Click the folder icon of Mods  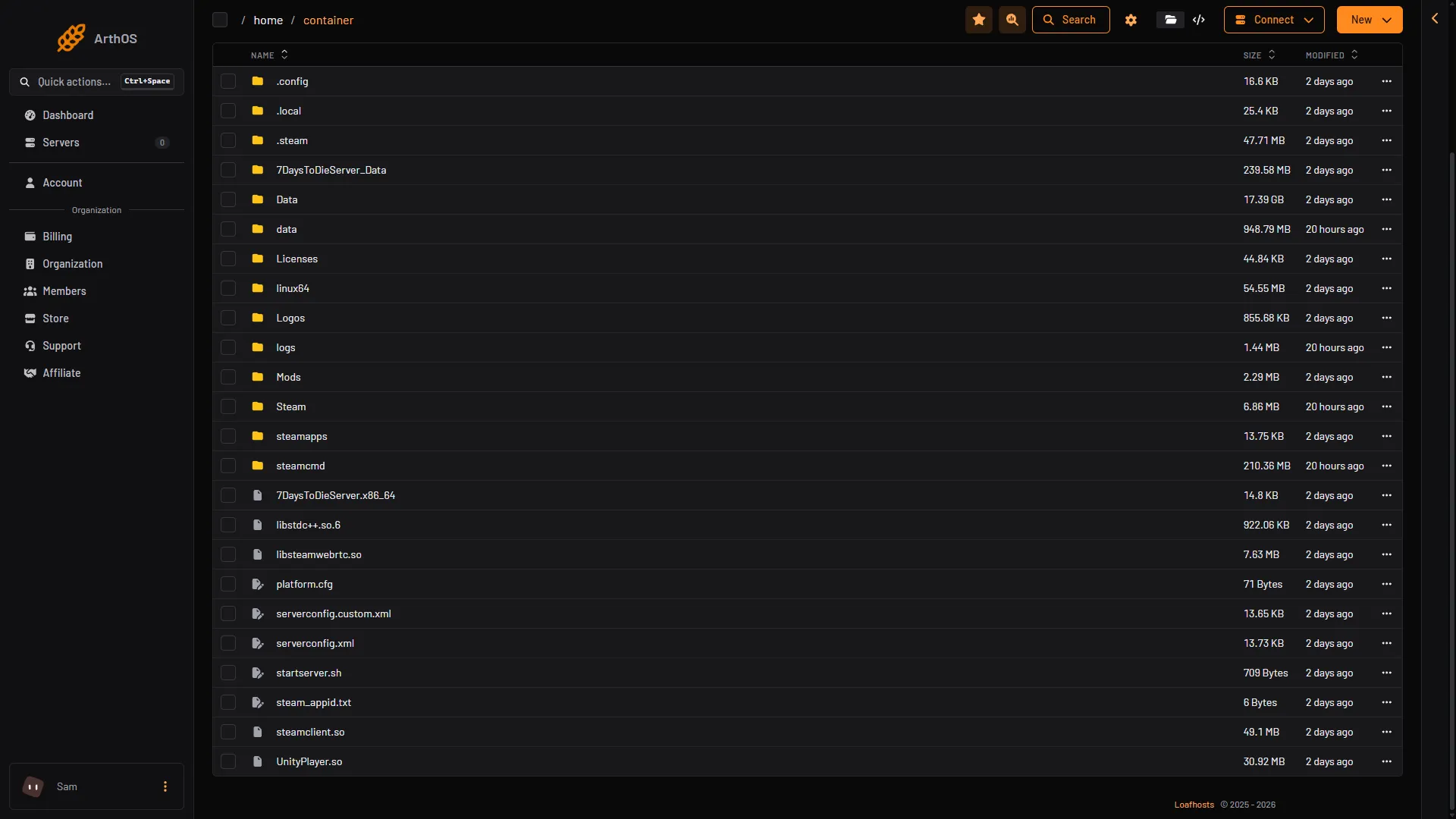pyautogui.click(x=258, y=377)
